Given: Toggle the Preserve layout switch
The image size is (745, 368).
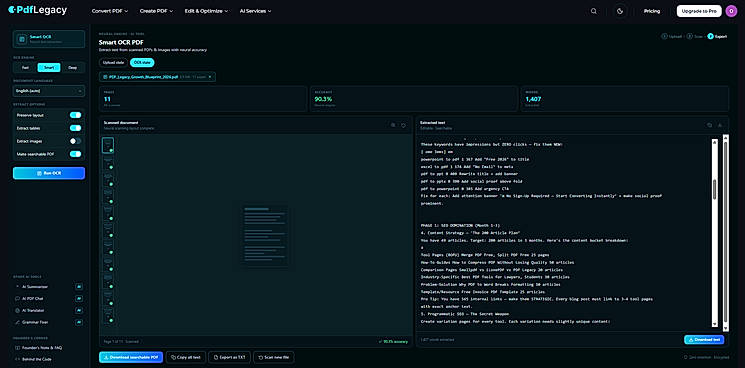Looking at the screenshot, I should pos(76,115).
